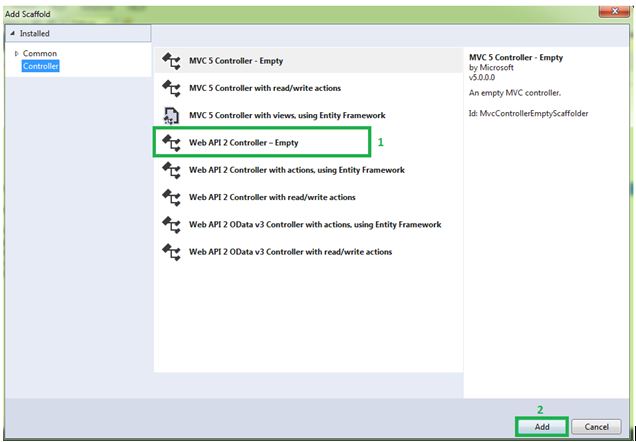Click icon of MVC 5 Controller with views

click(x=171, y=116)
